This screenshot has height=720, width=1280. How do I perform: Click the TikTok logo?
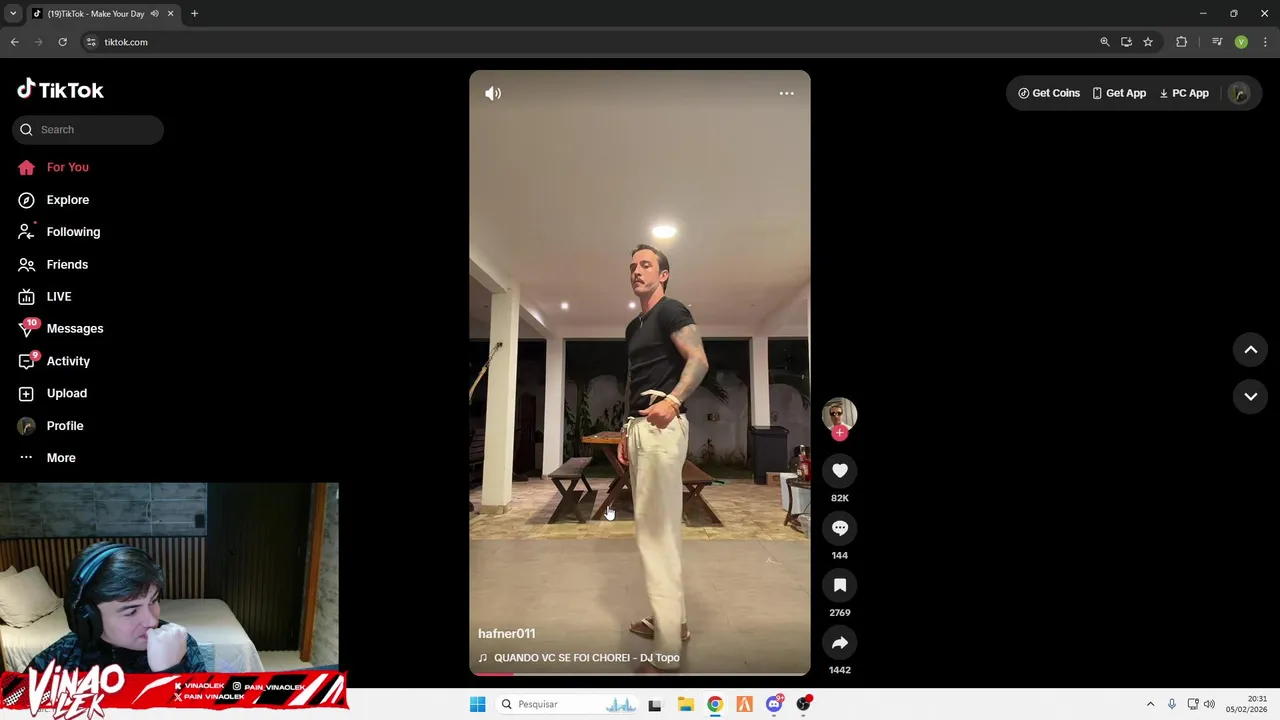(x=60, y=89)
